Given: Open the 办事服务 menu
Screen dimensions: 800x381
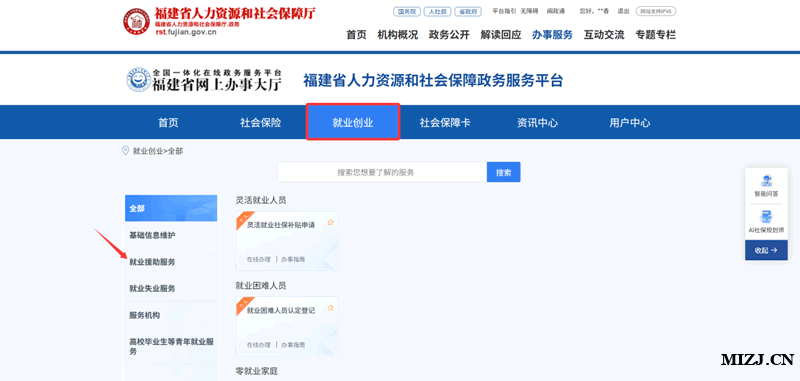Looking at the screenshot, I should click(552, 35).
